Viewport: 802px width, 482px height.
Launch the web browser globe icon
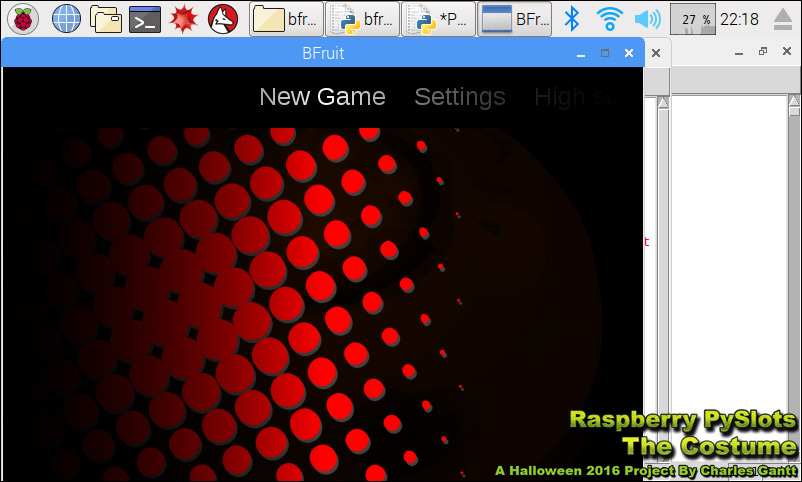tap(66, 19)
